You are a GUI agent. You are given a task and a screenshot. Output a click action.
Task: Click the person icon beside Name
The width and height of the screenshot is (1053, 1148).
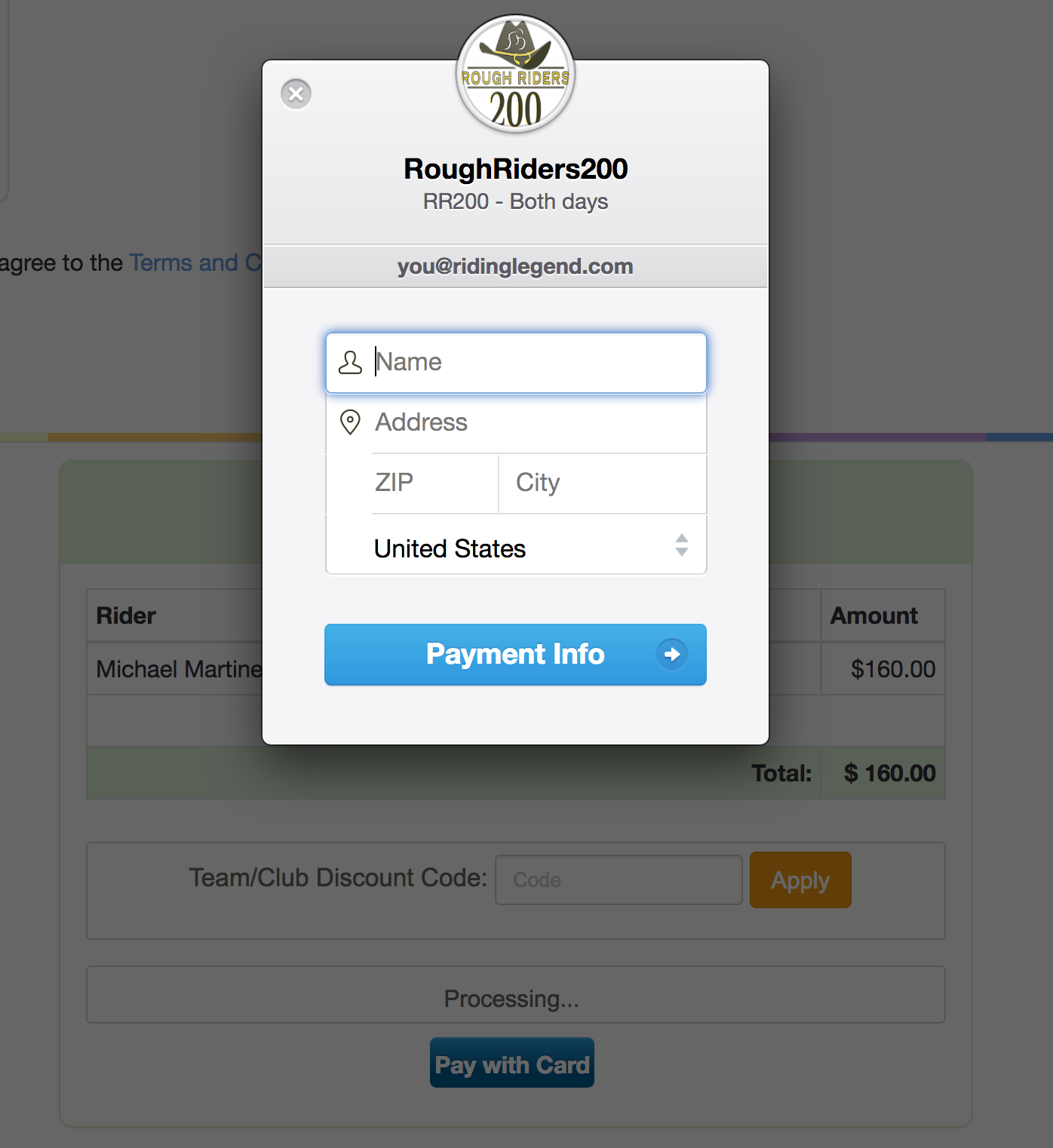pyautogui.click(x=350, y=363)
